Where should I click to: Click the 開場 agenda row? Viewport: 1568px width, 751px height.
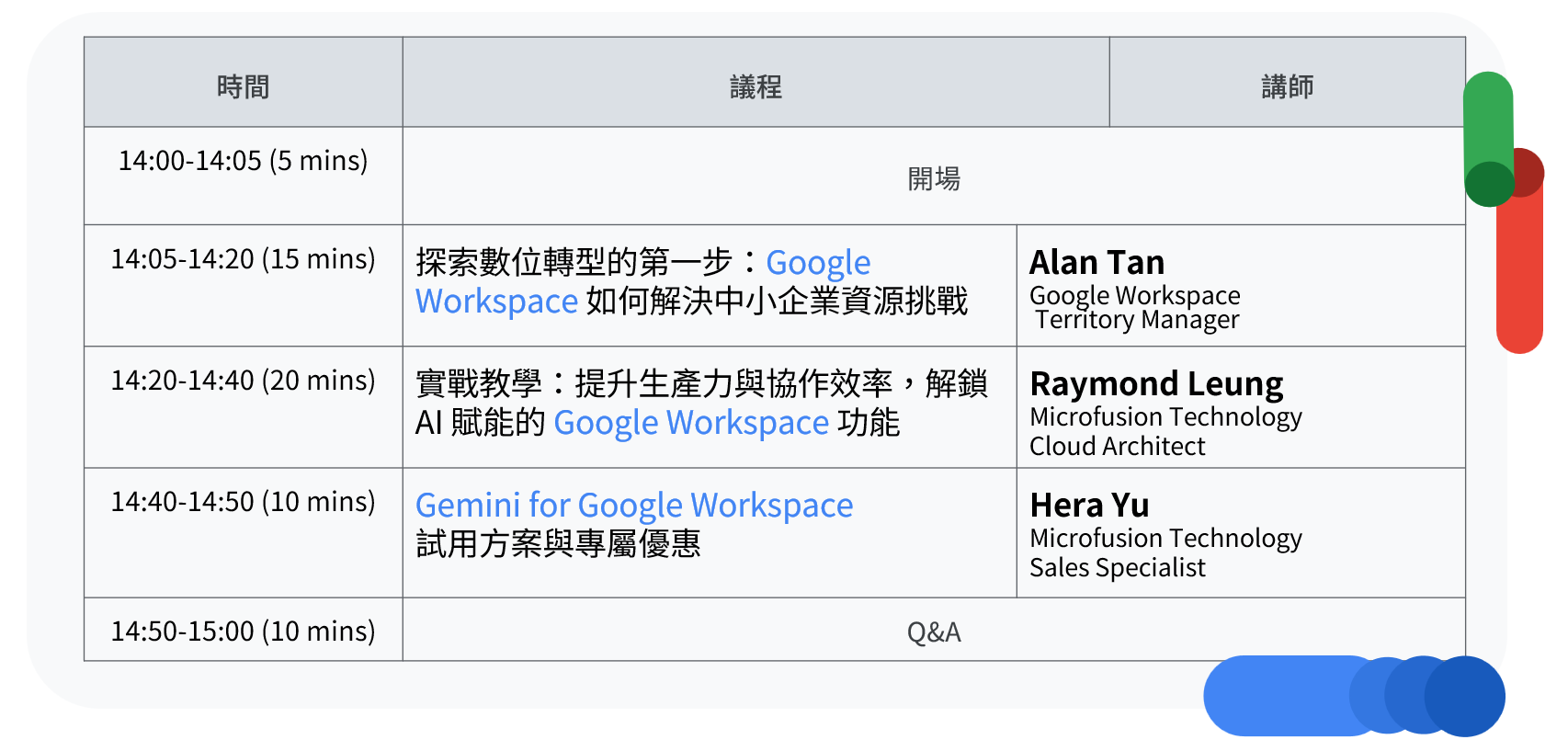[x=933, y=178]
